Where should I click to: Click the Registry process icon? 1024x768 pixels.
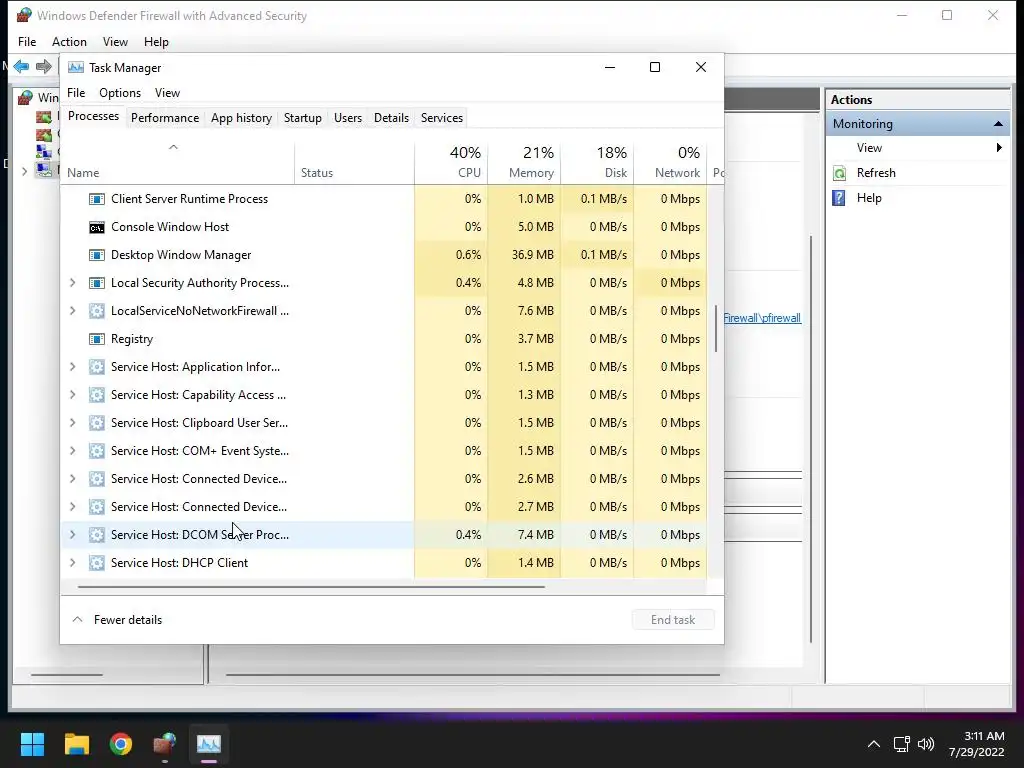(x=97, y=340)
